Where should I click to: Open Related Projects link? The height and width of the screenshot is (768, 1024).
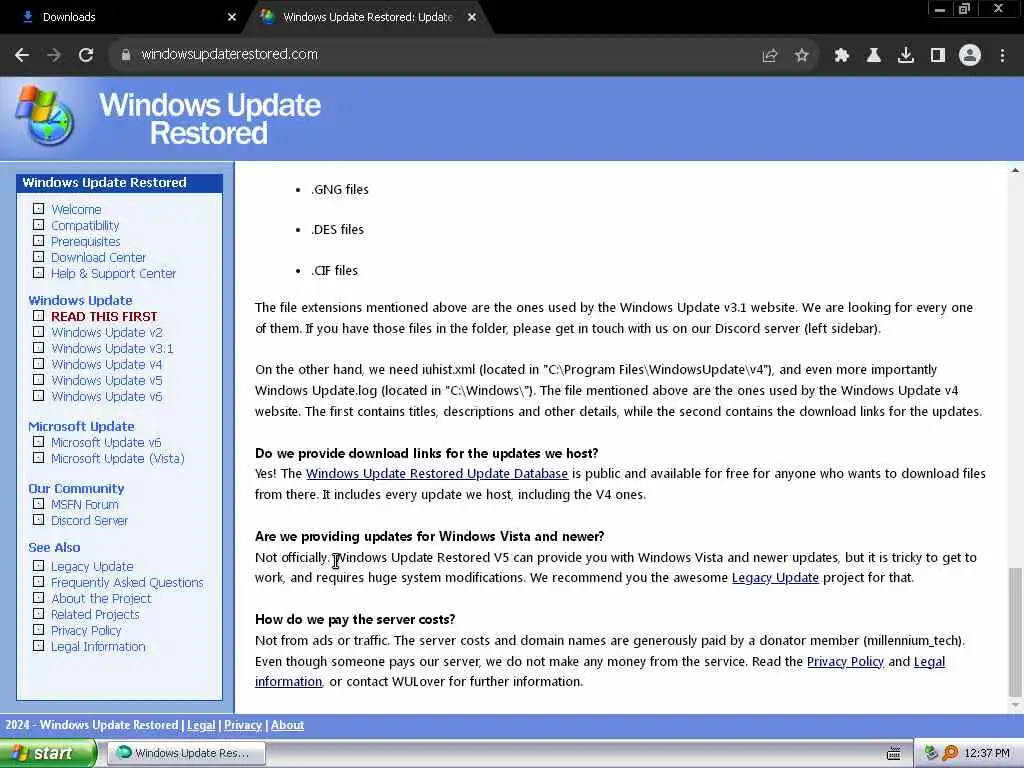point(95,615)
